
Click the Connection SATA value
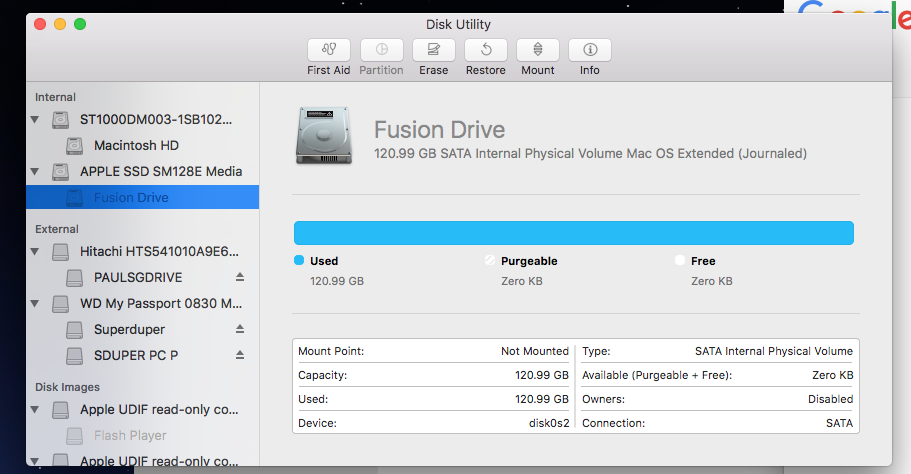tap(840, 423)
